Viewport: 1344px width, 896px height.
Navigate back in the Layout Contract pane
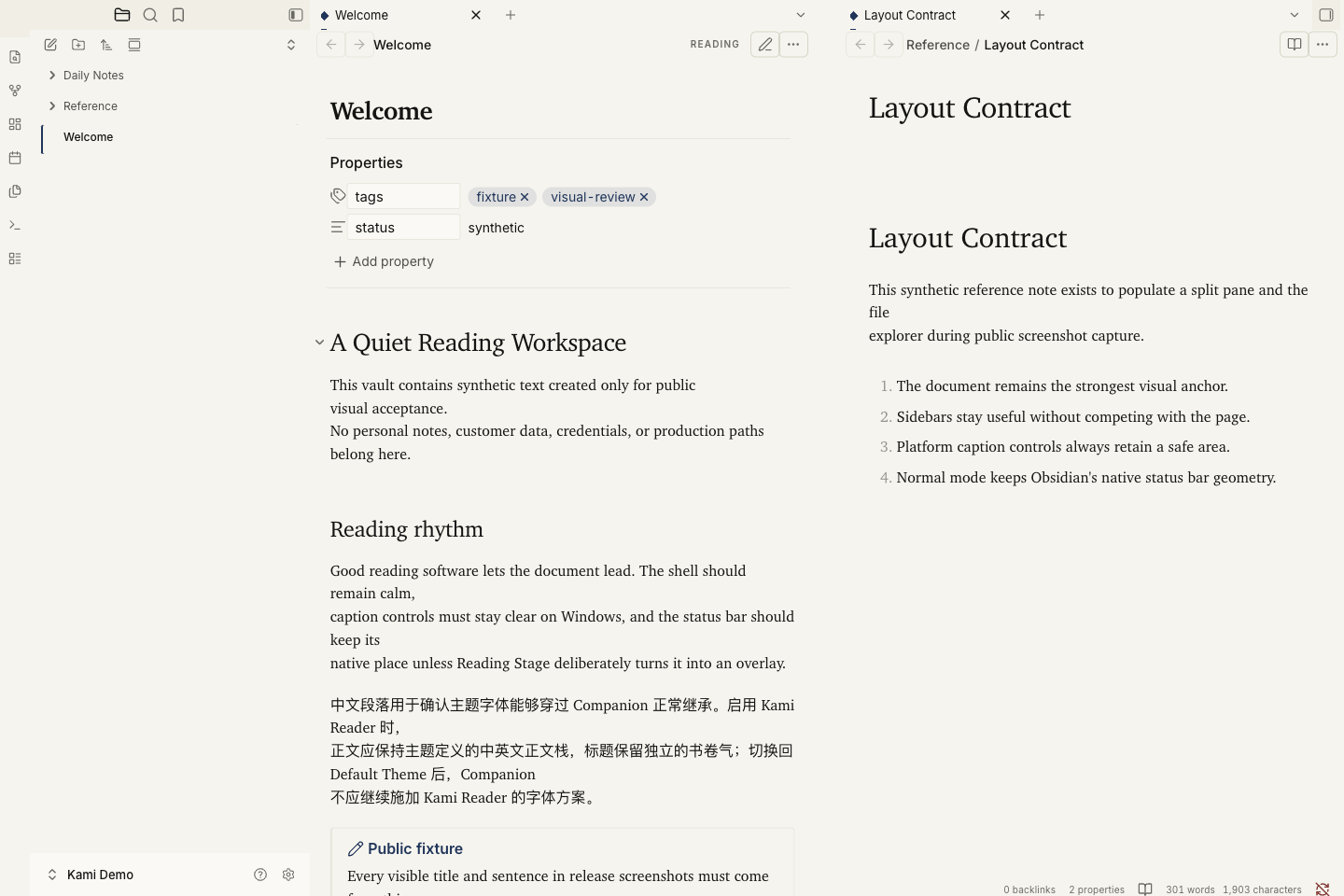pyautogui.click(x=861, y=45)
